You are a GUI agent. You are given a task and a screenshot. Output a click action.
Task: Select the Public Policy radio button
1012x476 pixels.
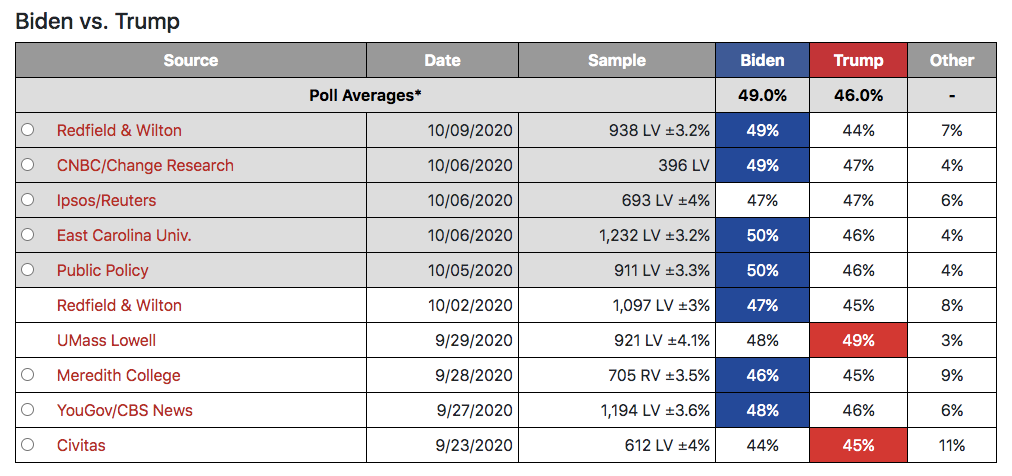(x=27, y=270)
